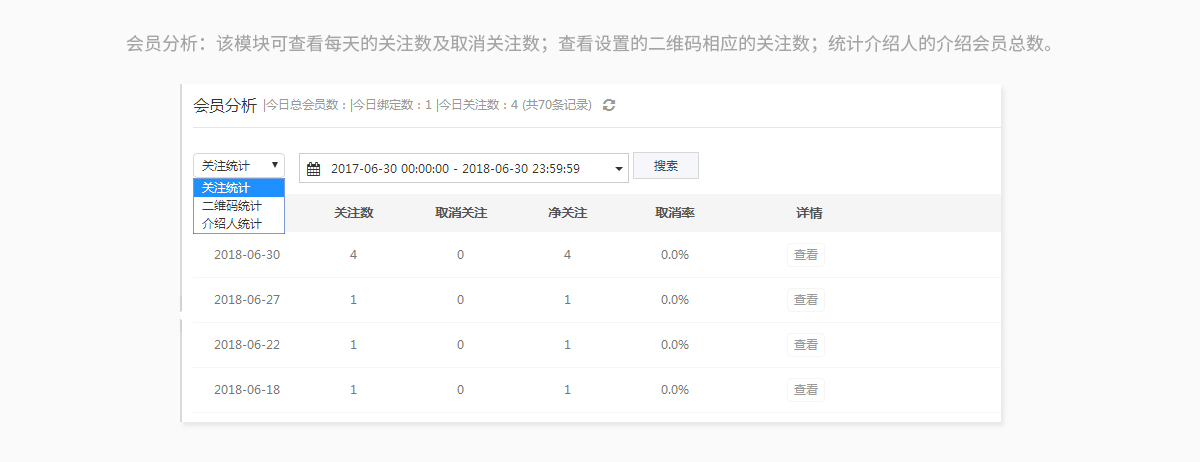Click the 关注数 column header
This screenshot has height=462, width=1200.
(354, 213)
